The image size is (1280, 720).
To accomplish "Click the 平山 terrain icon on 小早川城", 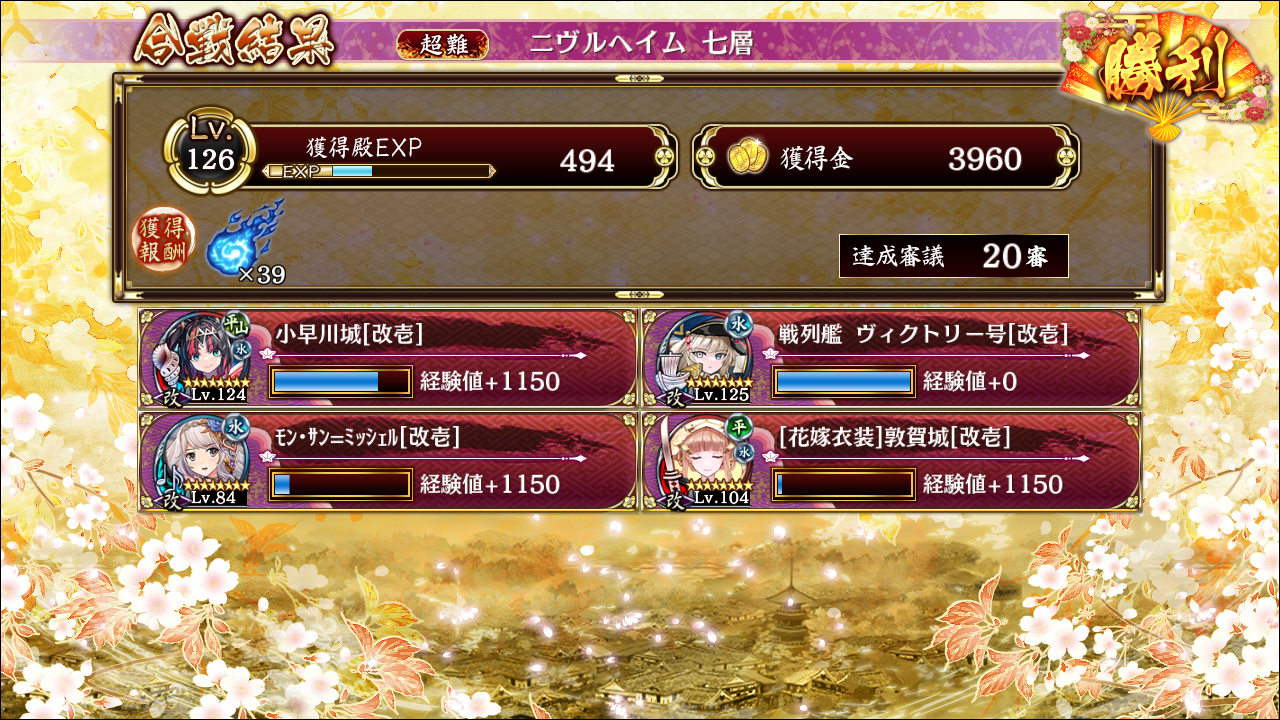I will pyautogui.click(x=234, y=326).
